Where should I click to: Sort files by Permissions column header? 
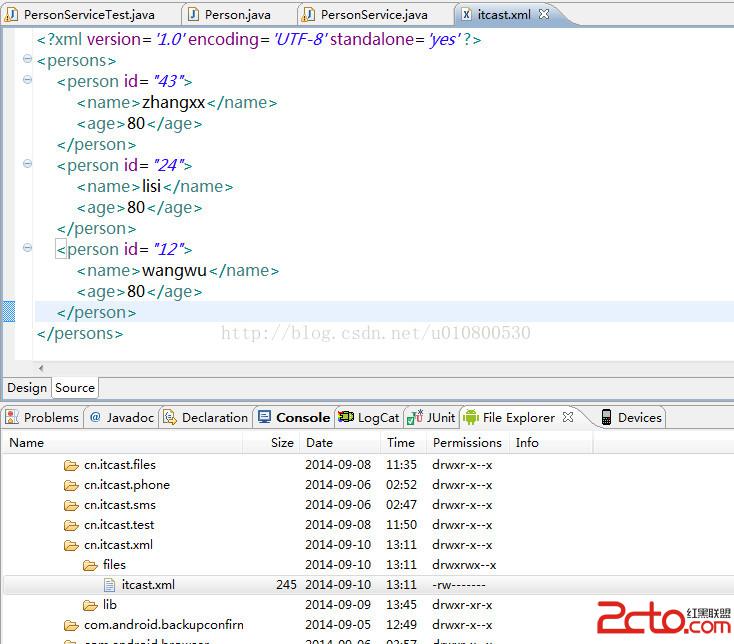point(467,442)
